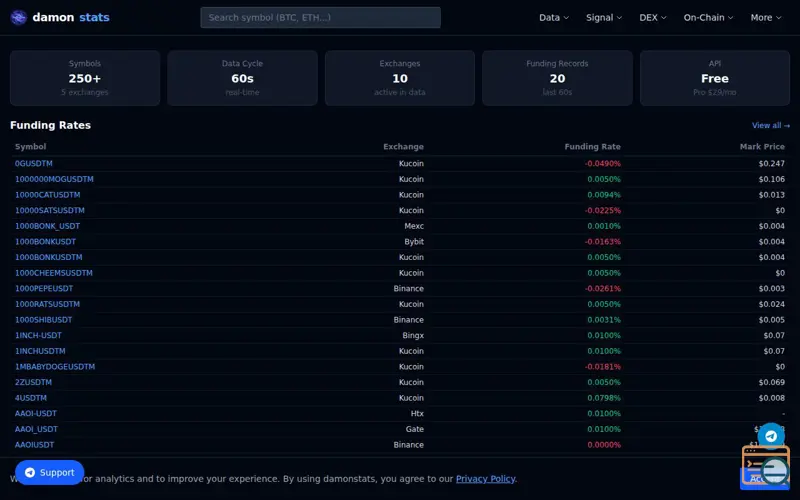Open the DEX dropdown menu
This screenshot has width=800, height=500.
653,17
